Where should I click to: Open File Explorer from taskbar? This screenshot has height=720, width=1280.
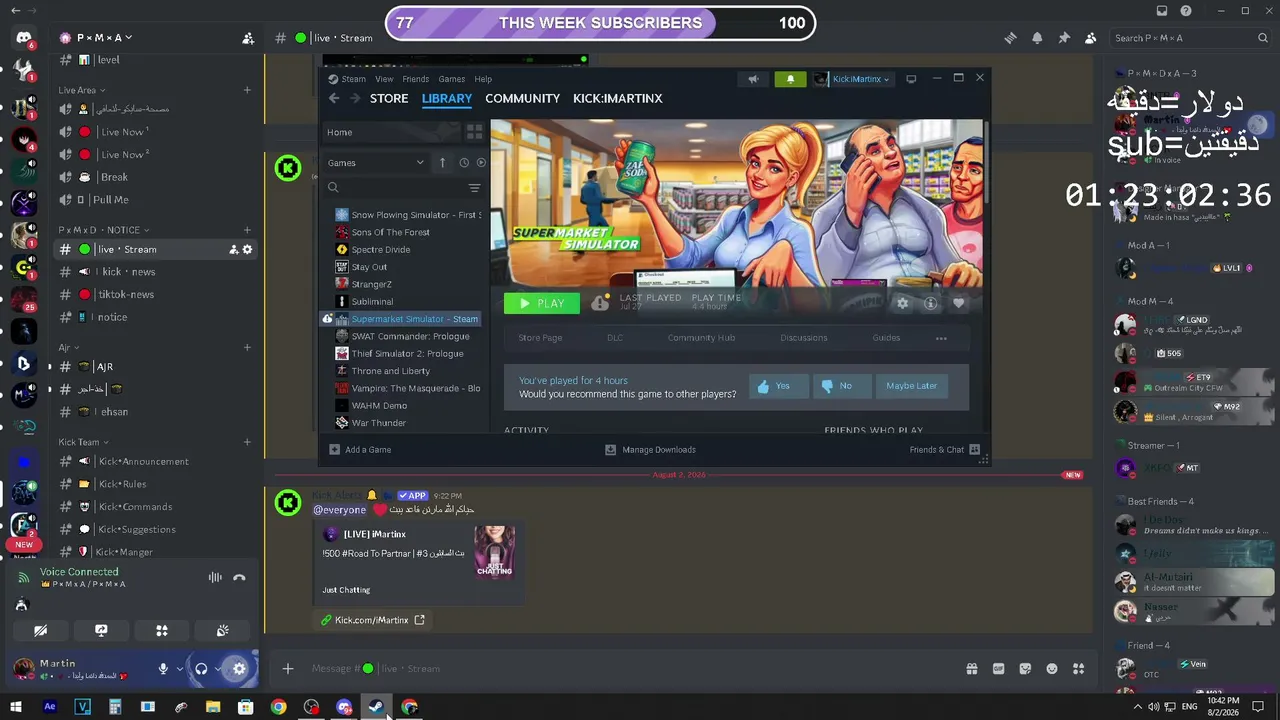213,707
